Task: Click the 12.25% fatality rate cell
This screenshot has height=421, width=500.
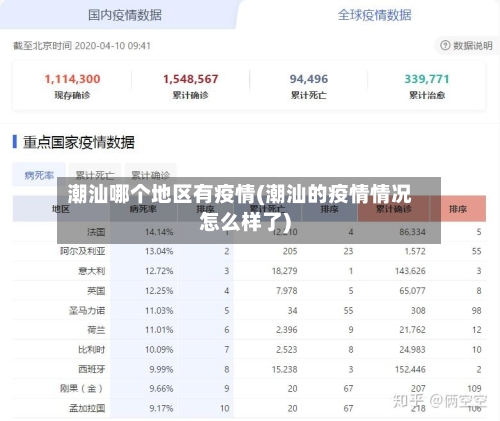Action: [x=159, y=291]
